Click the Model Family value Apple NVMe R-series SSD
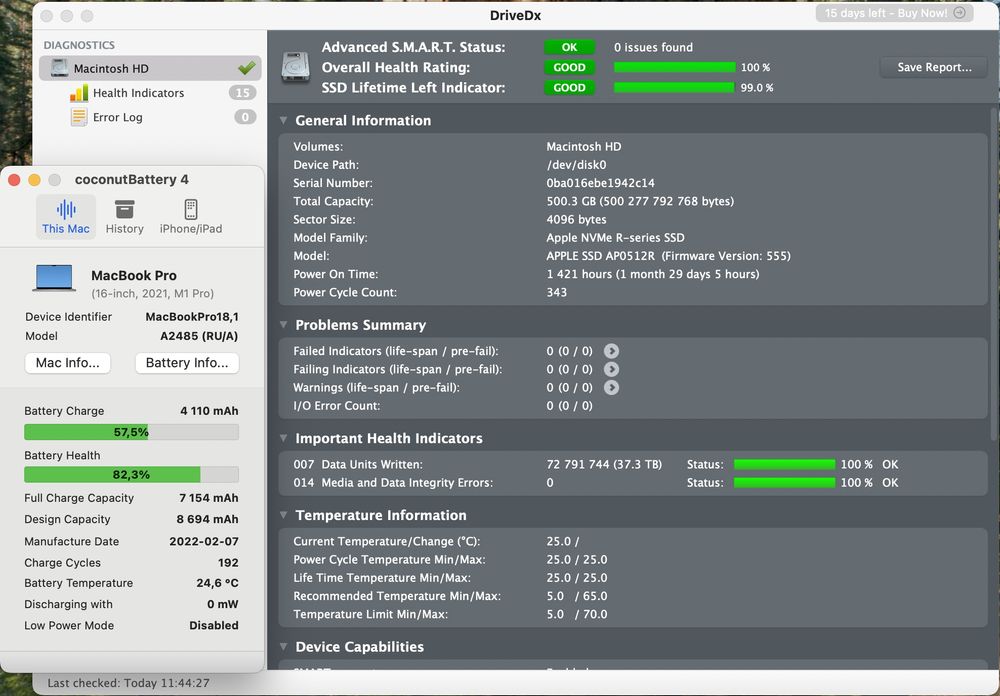 coord(615,238)
